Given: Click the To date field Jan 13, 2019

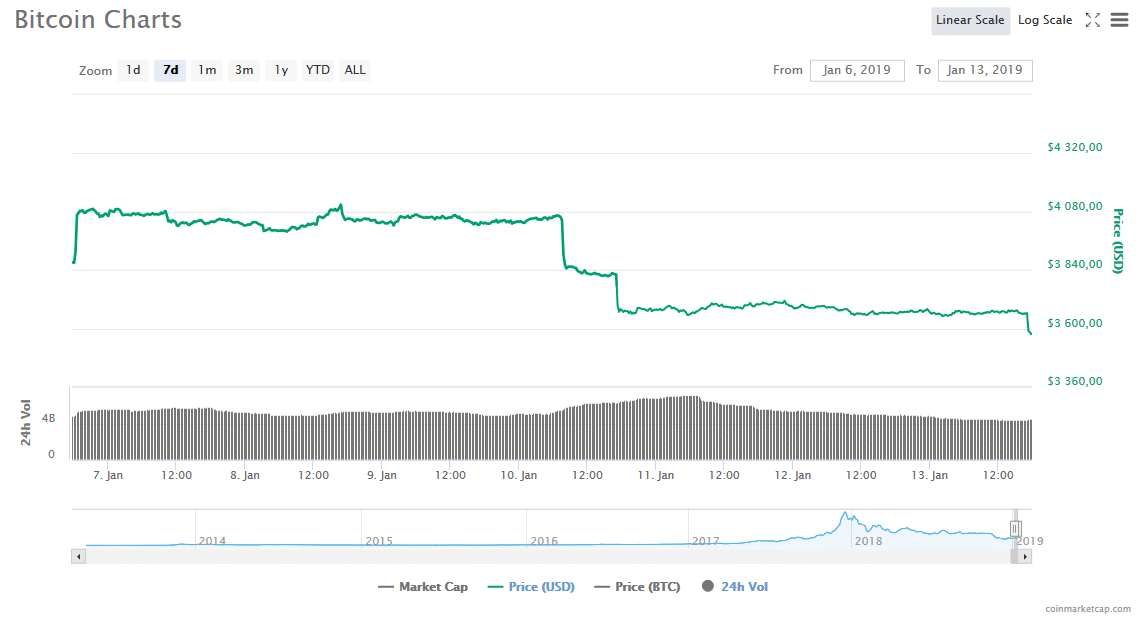Looking at the screenshot, I should (984, 70).
